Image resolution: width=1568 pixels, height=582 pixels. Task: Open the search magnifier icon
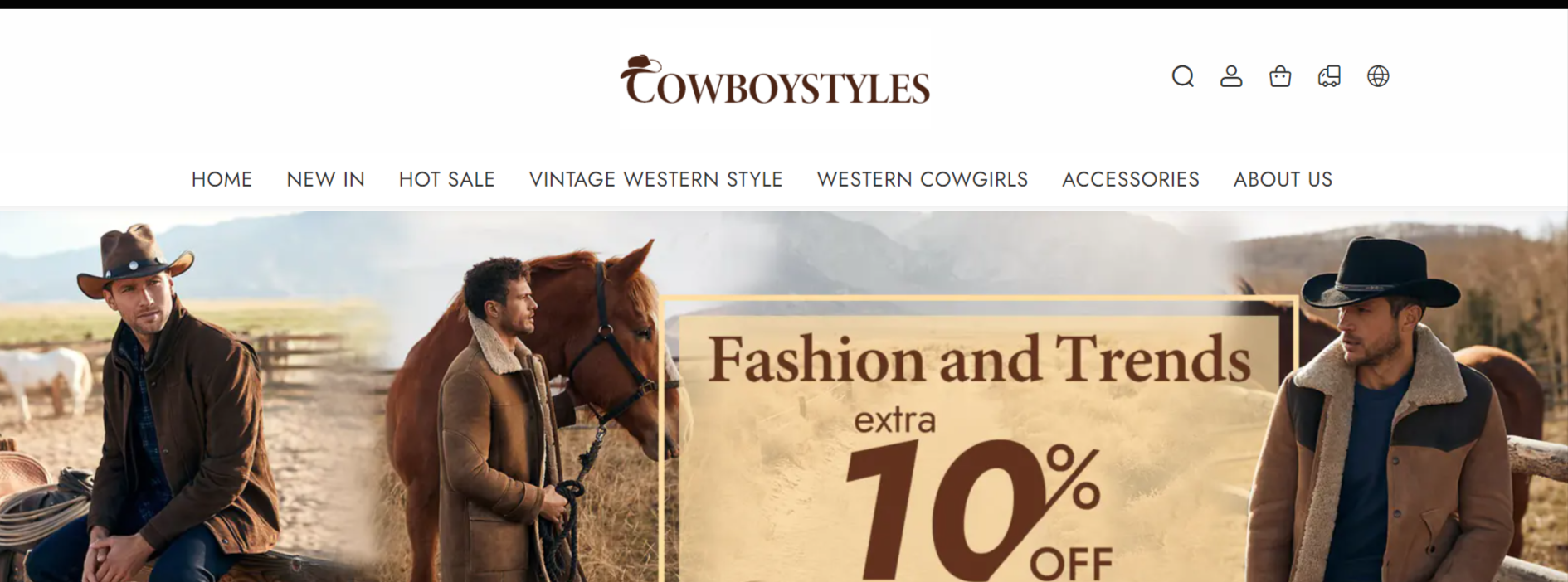[1182, 76]
